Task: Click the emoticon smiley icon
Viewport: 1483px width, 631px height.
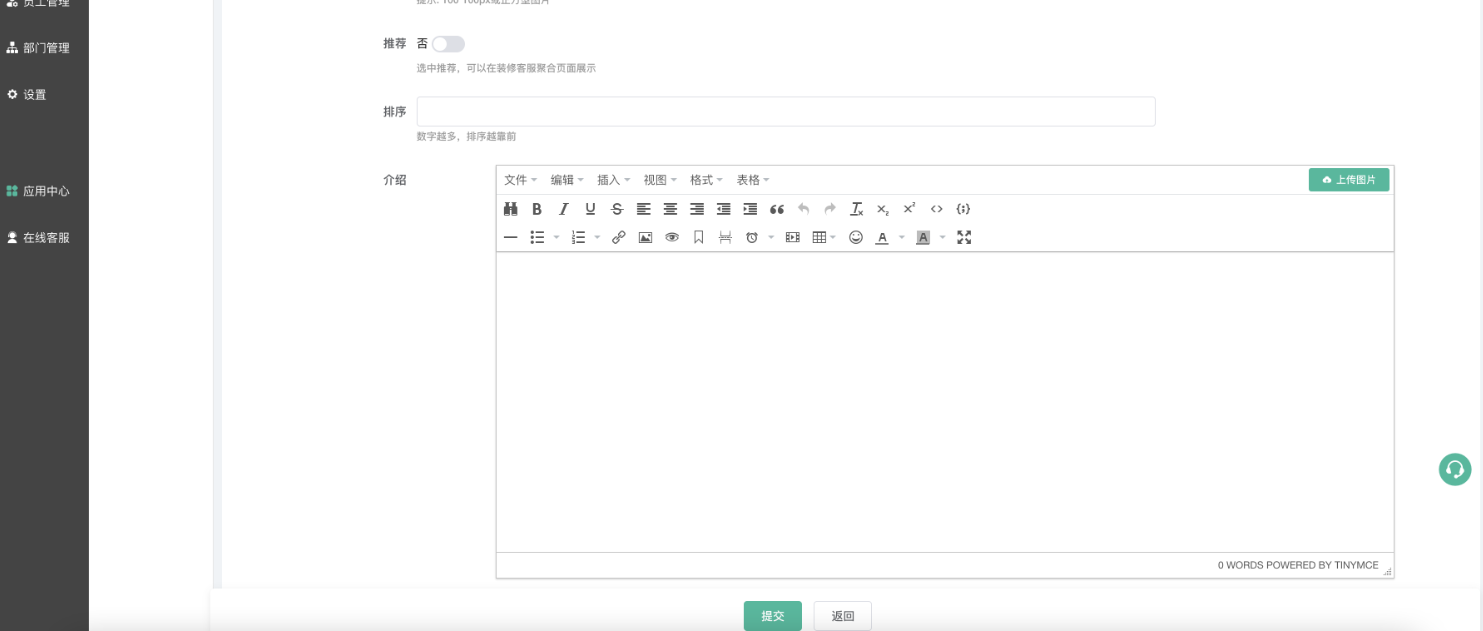Action: [856, 237]
